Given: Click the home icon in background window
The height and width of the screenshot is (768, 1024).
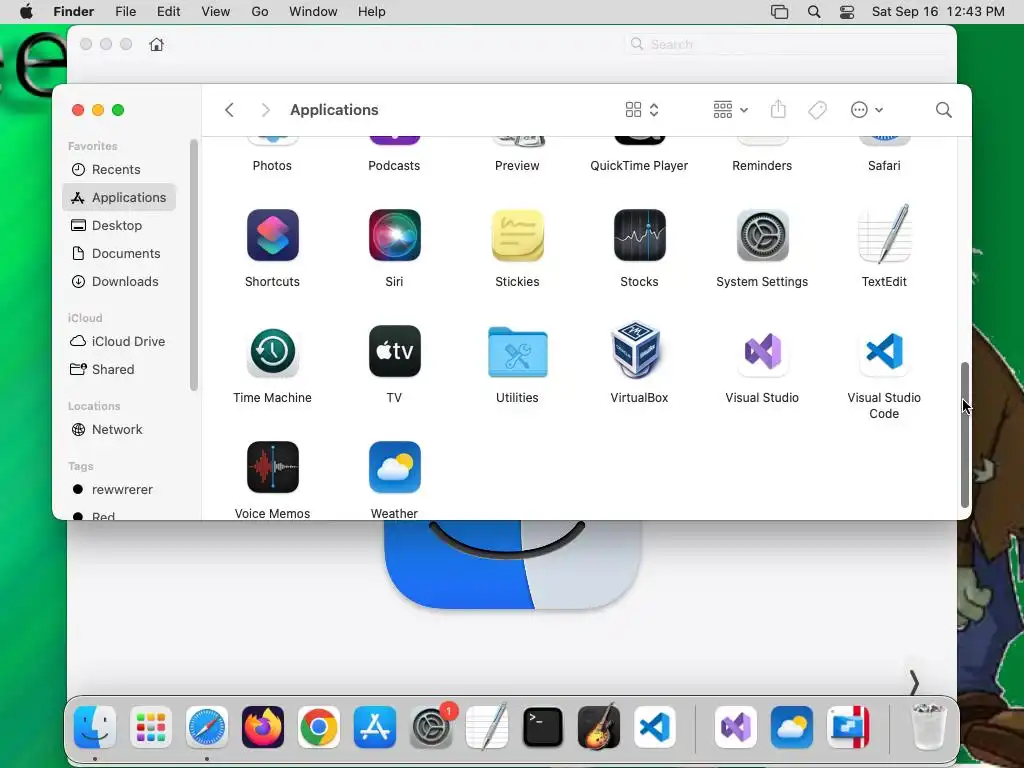Looking at the screenshot, I should click(x=156, y=44).
